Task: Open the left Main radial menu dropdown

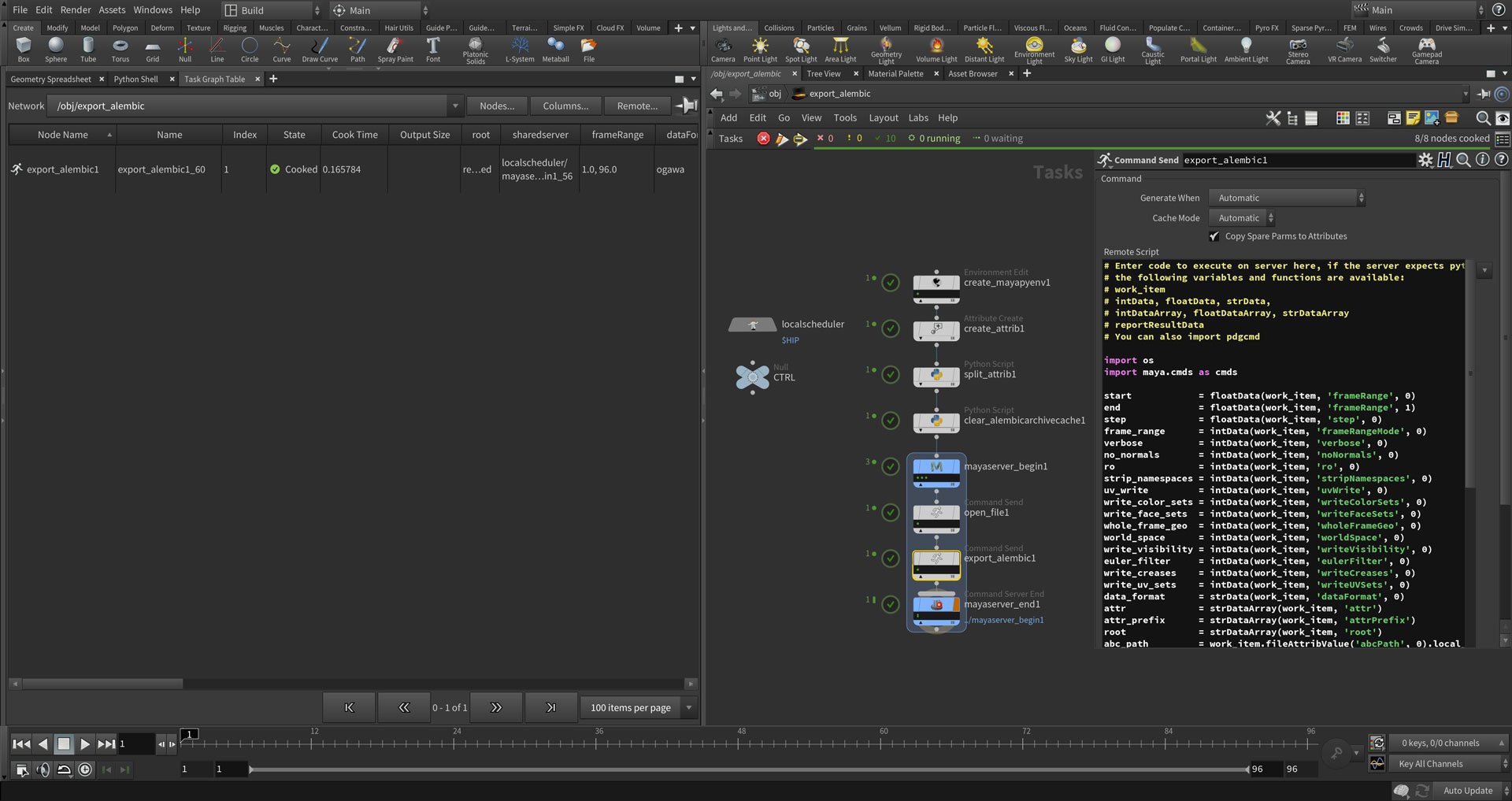Action: 380,10
